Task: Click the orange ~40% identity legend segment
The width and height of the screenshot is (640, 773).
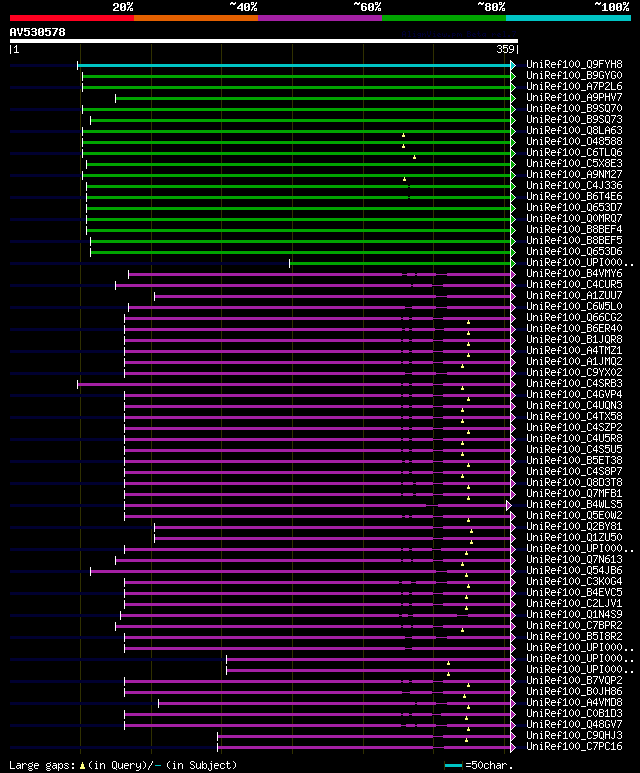Action: 196,18
